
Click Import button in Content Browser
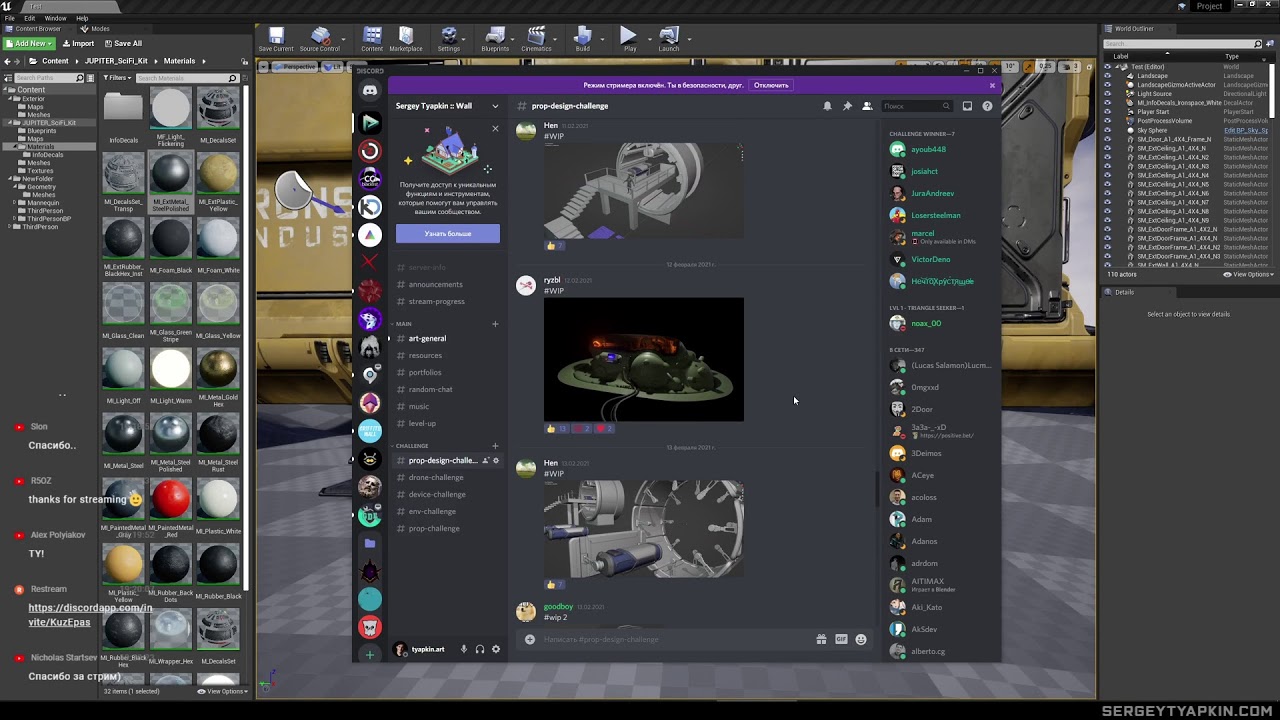(x=78, y=44)
